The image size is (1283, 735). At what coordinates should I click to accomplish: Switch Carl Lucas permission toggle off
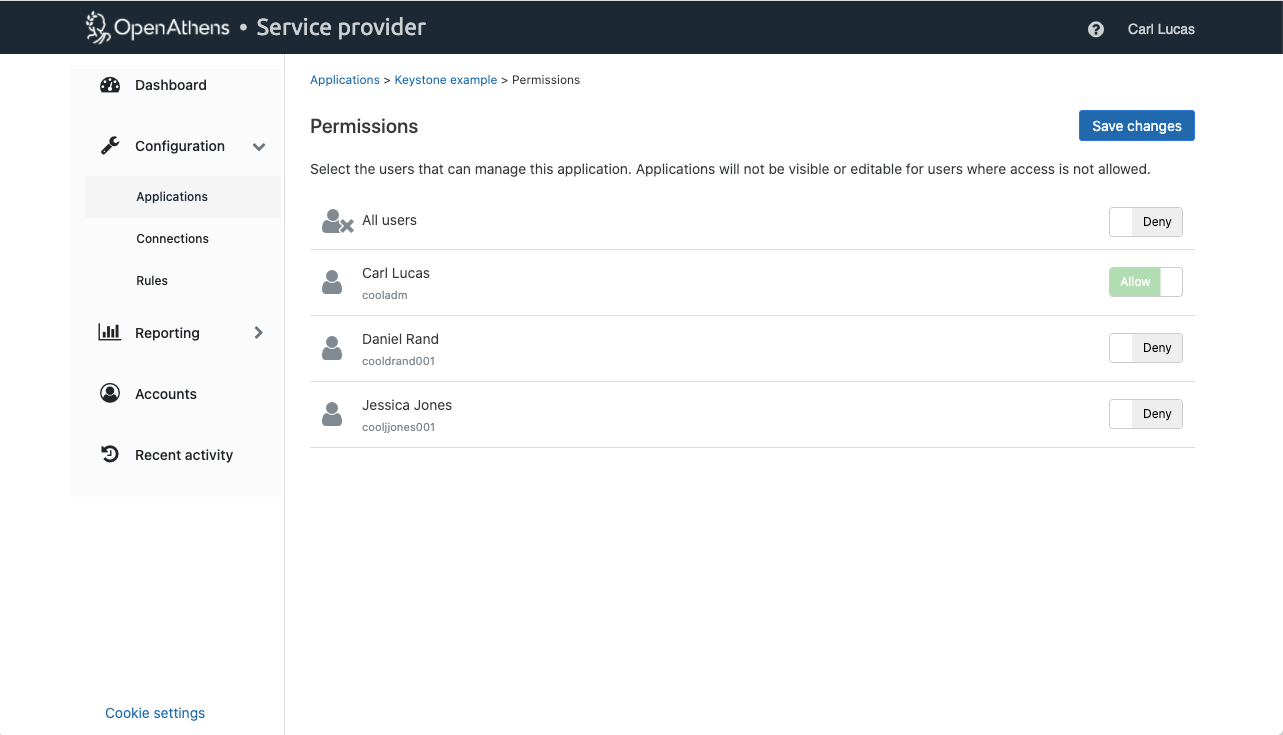1145,282
